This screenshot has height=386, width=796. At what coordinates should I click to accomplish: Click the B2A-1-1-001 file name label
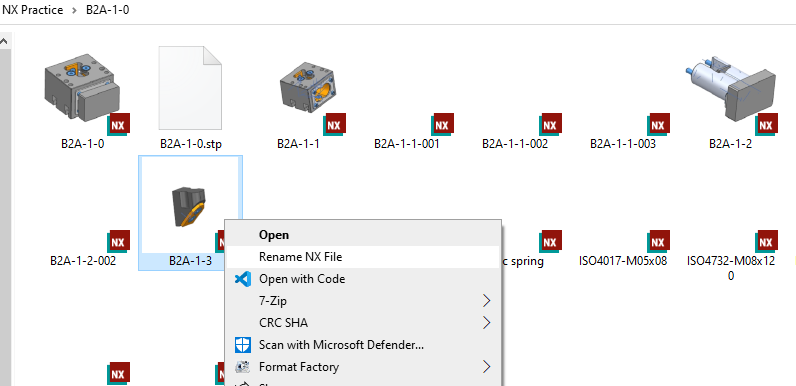point(407,144)
